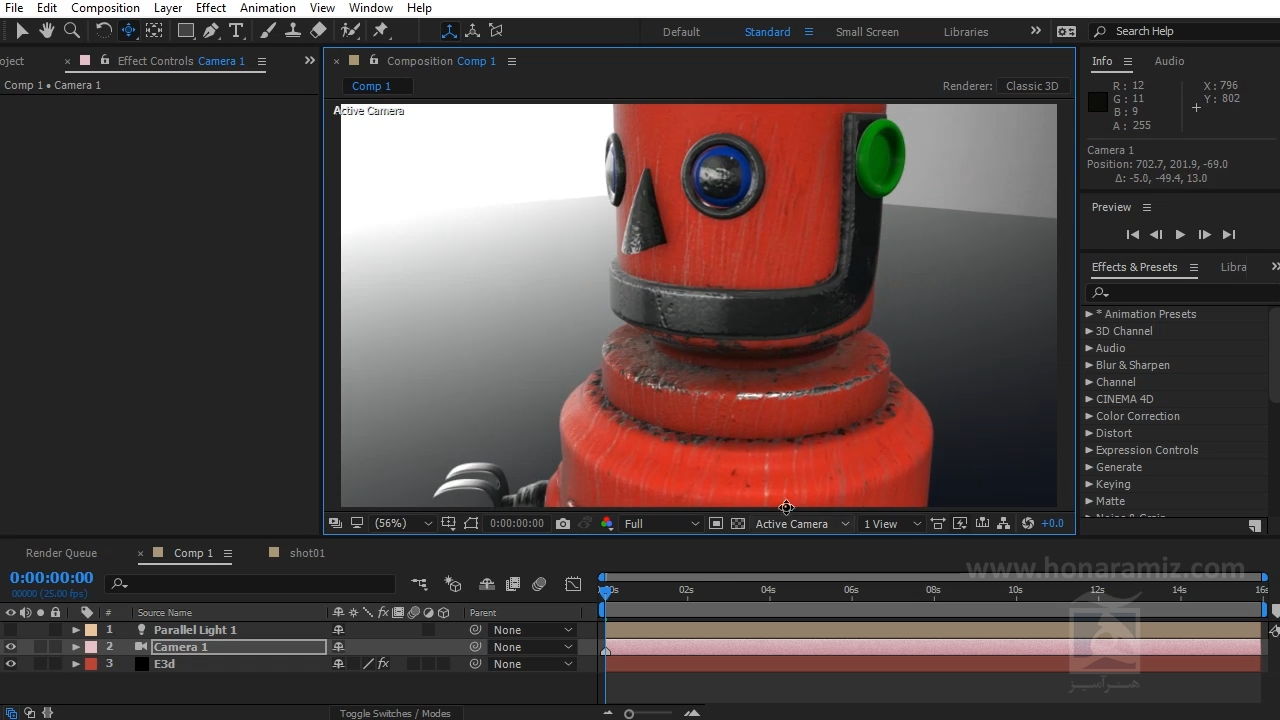Image resolution: width=1280 pixels, height=720 pixels.
Task: Switch to the Audio panel tab
Action: tap(1169, 61)
